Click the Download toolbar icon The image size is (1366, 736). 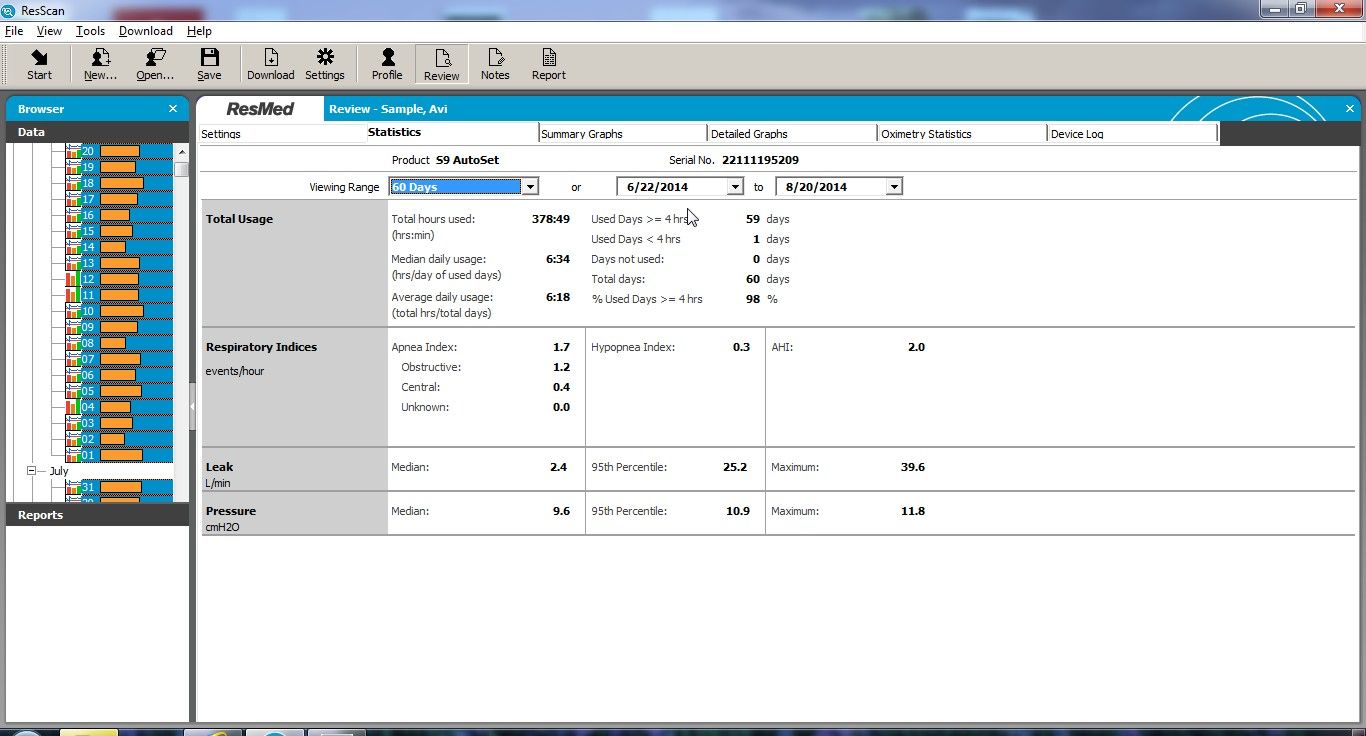(271, 64)
